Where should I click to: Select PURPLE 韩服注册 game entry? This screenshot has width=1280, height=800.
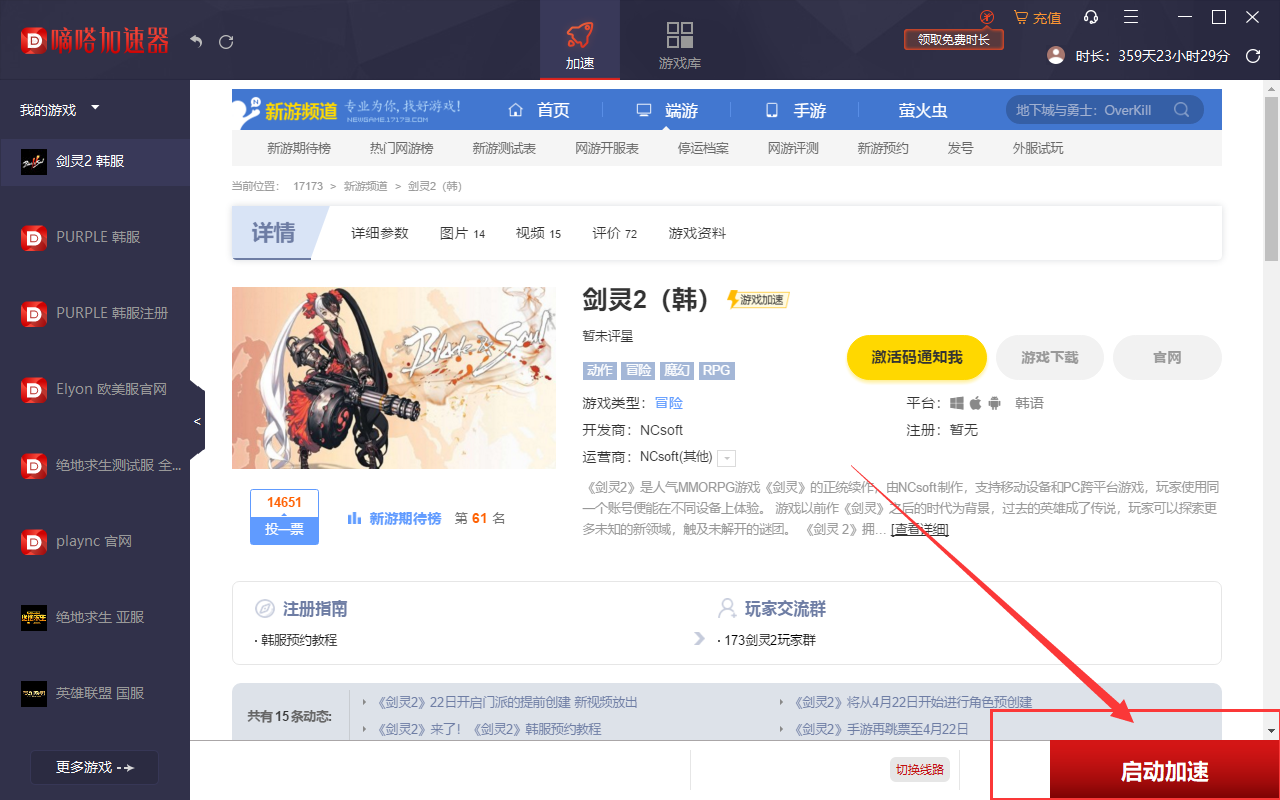pos(95,313)
